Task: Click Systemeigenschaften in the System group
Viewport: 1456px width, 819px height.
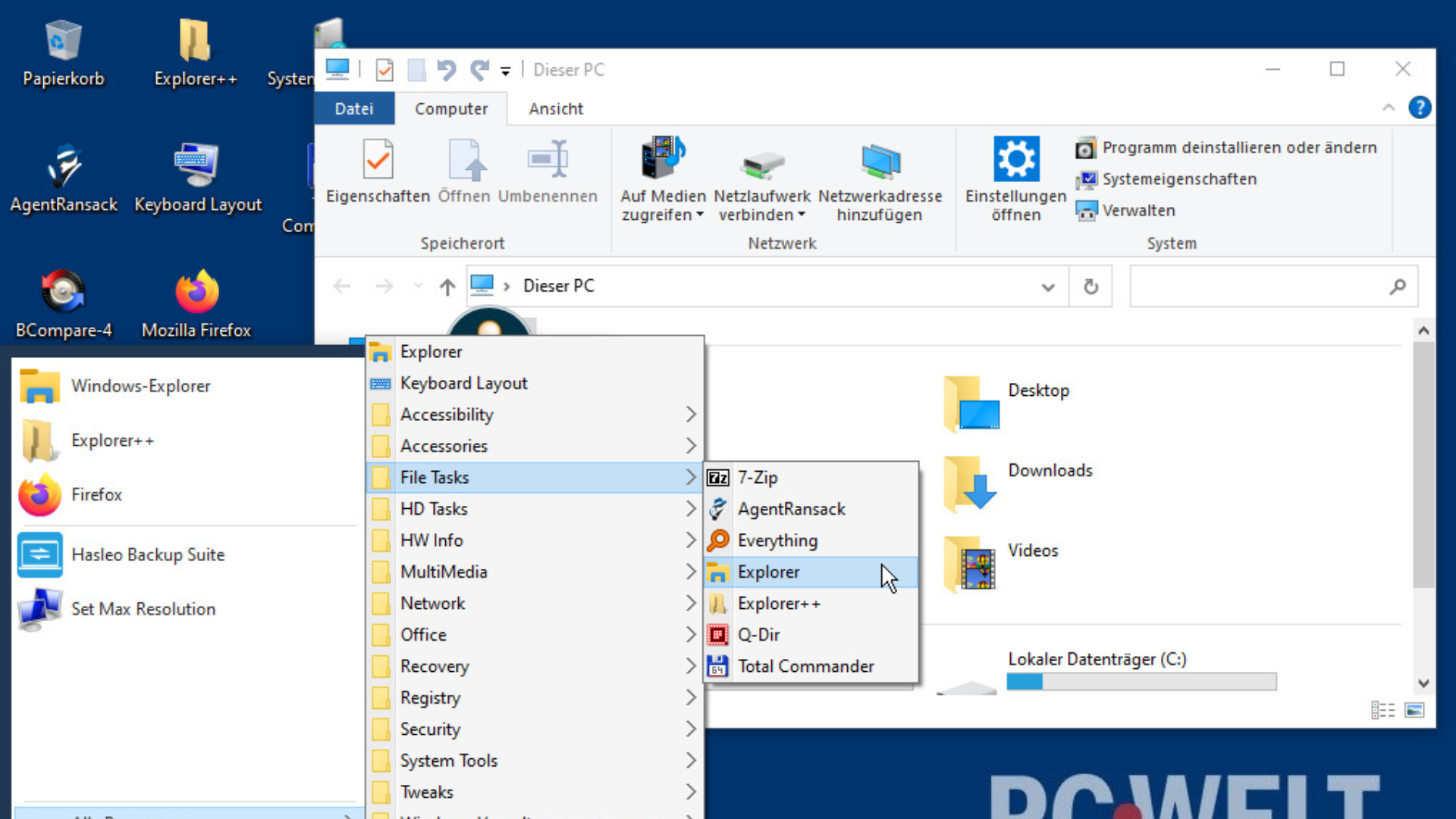Action: tap(1179, 179)
